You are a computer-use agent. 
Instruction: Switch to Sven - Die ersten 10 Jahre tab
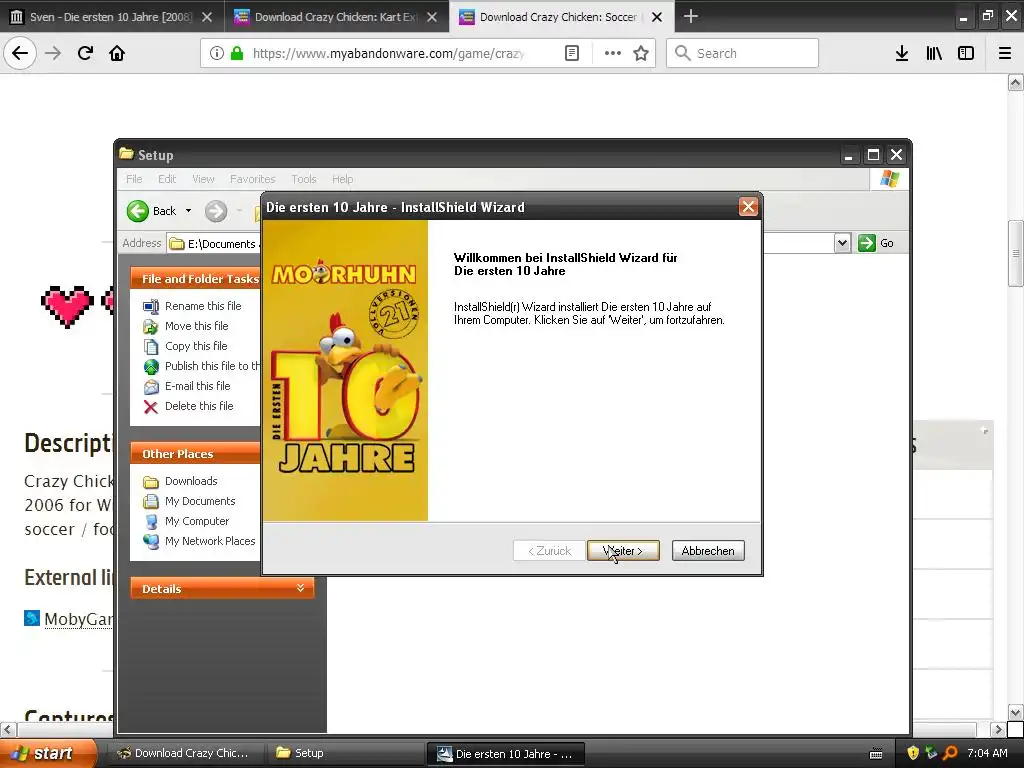(111, 17)
